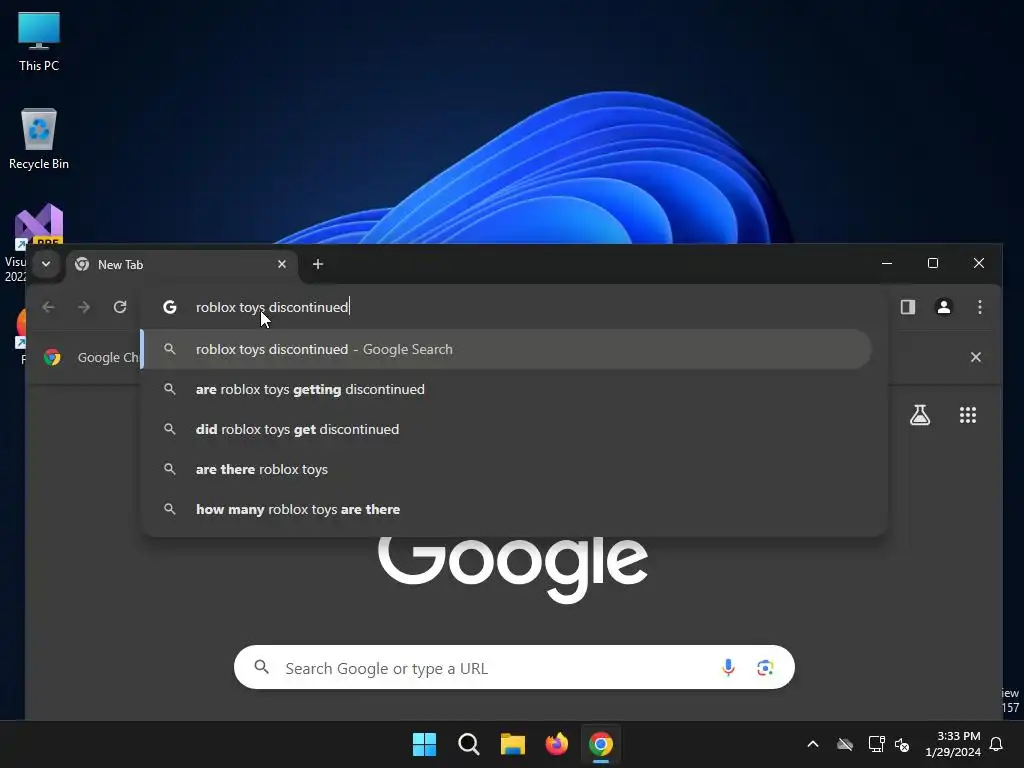This screenshot has width=1024, height=768.
Task: Reload the page
Action: click(x=120, y=307)
